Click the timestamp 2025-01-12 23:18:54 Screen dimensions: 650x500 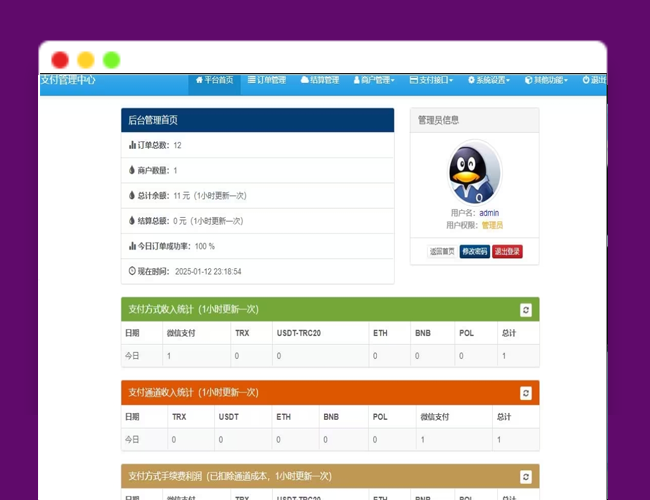point(208,272)
